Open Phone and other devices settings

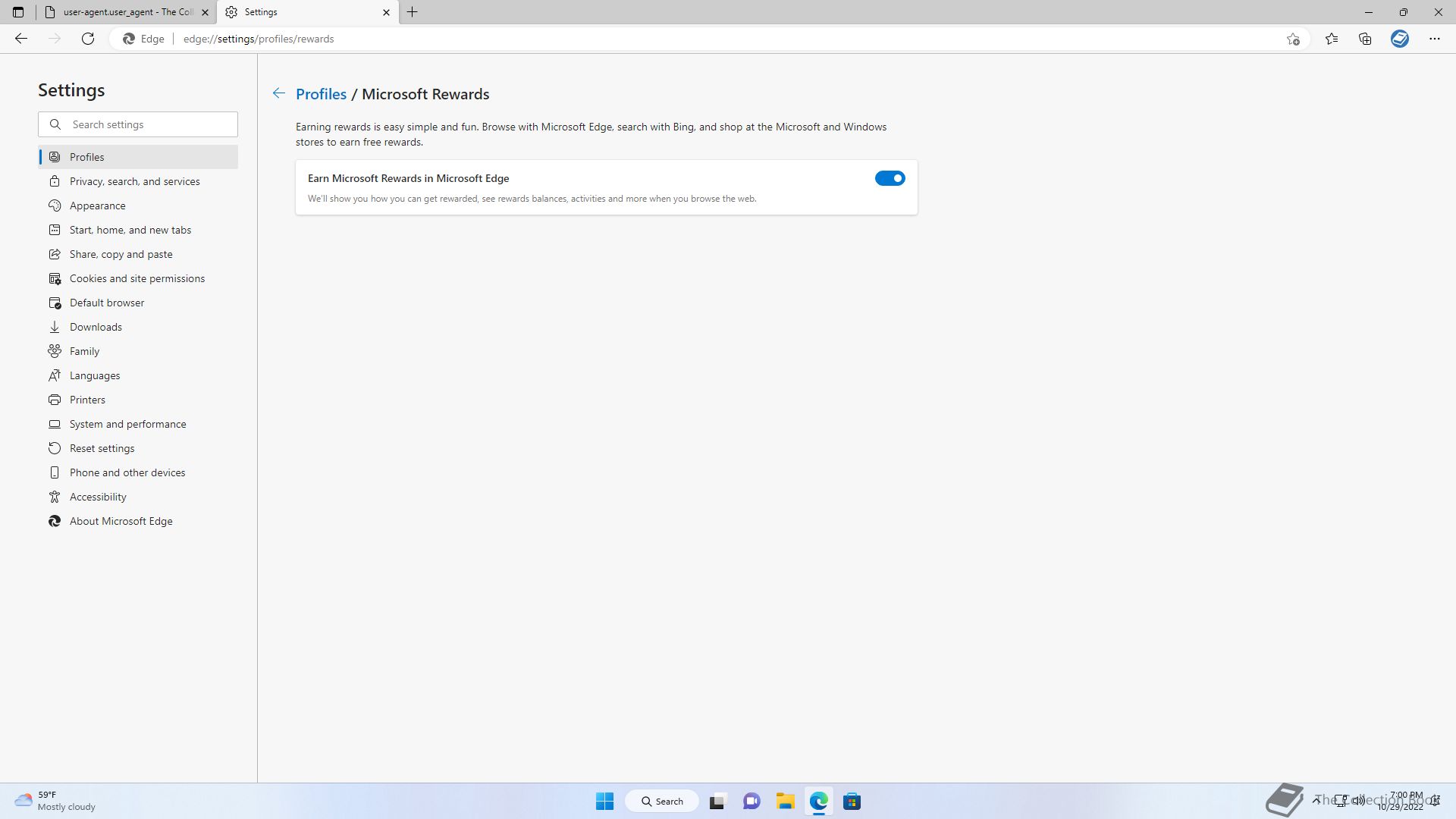(x=138, y=472)
